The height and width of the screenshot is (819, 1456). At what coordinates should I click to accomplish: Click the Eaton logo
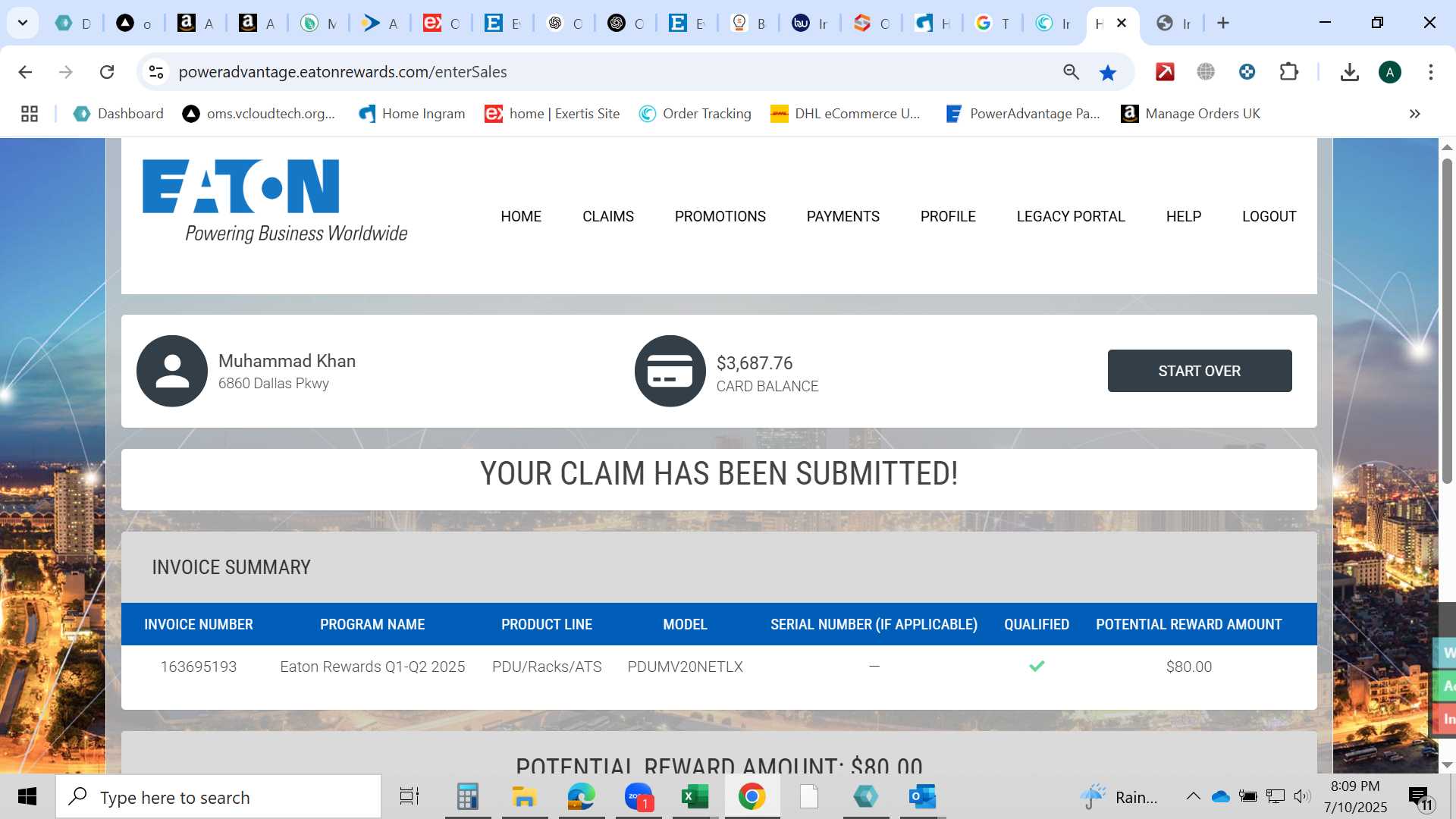pos(275,201)
